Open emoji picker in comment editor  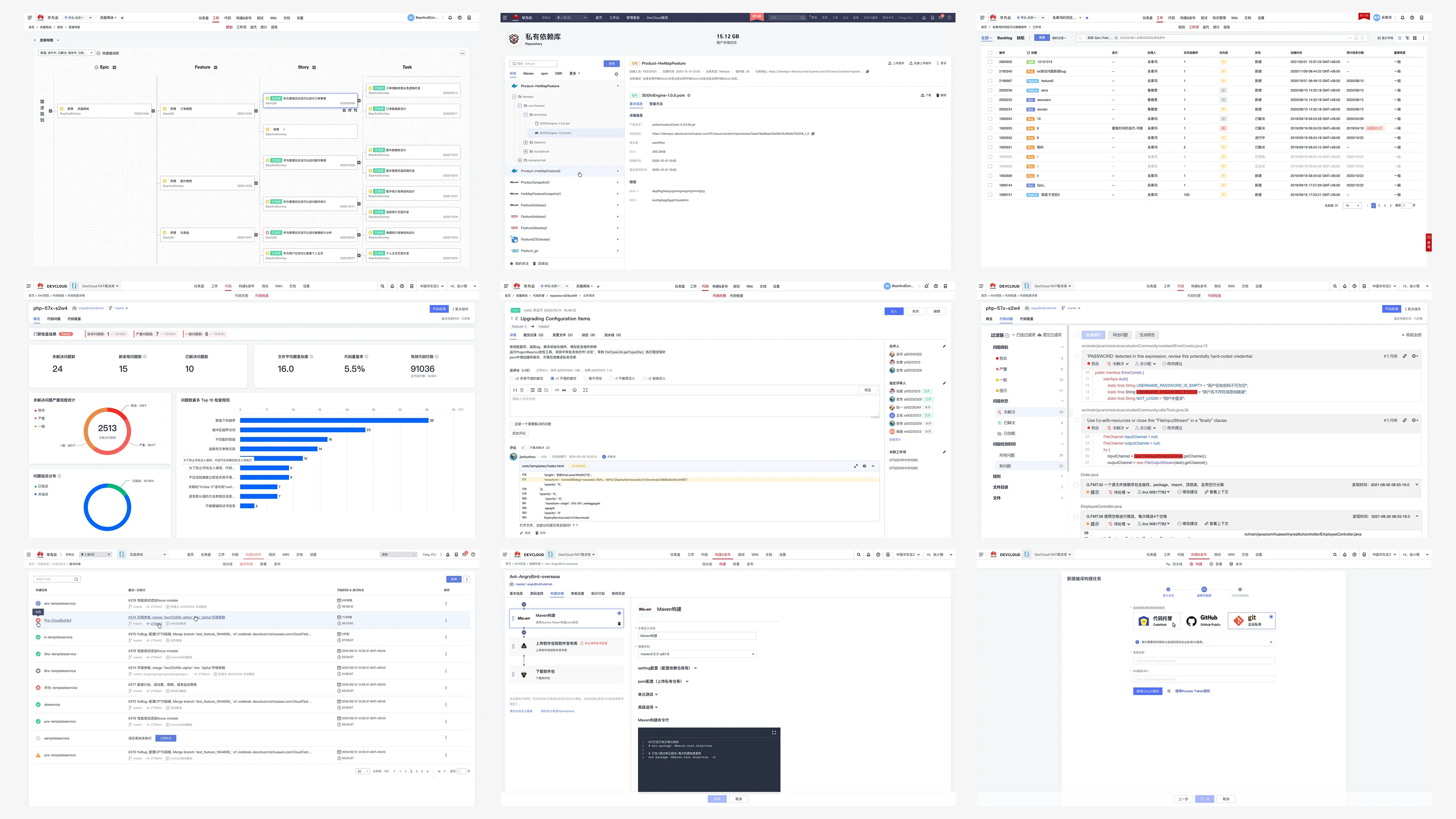pyautogui.click(x=575, y=390)
